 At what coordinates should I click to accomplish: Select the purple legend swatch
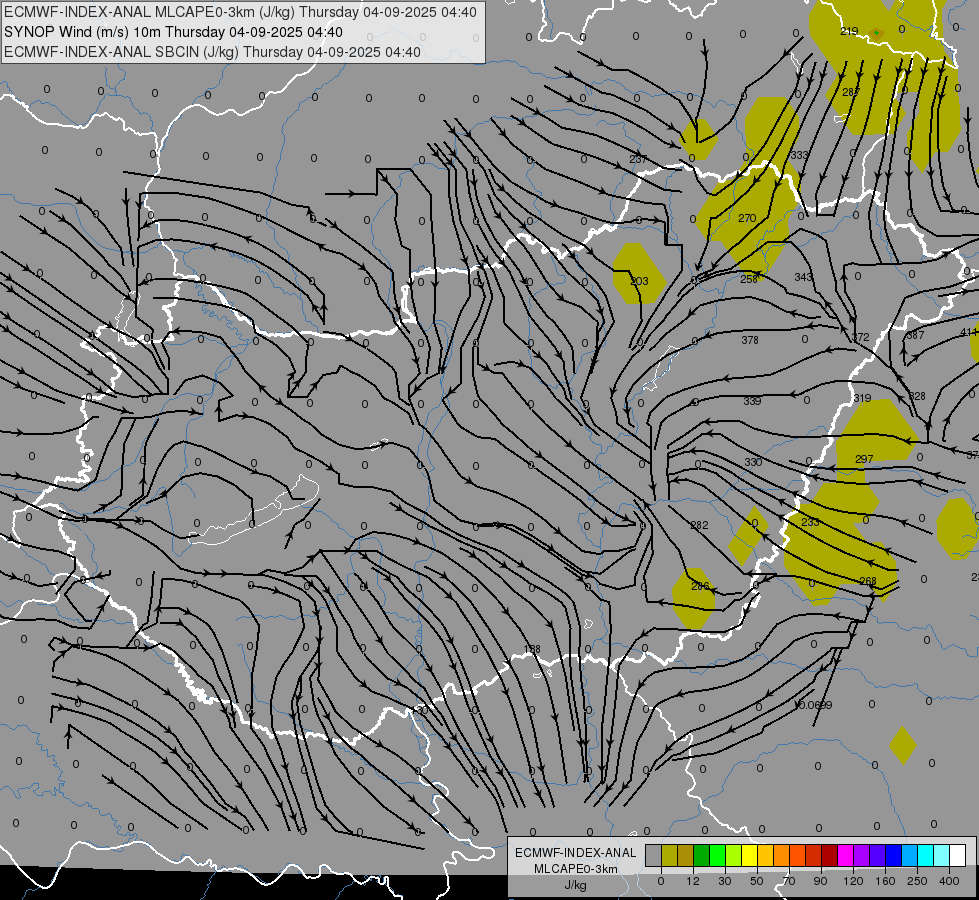(x=862, y=855)
